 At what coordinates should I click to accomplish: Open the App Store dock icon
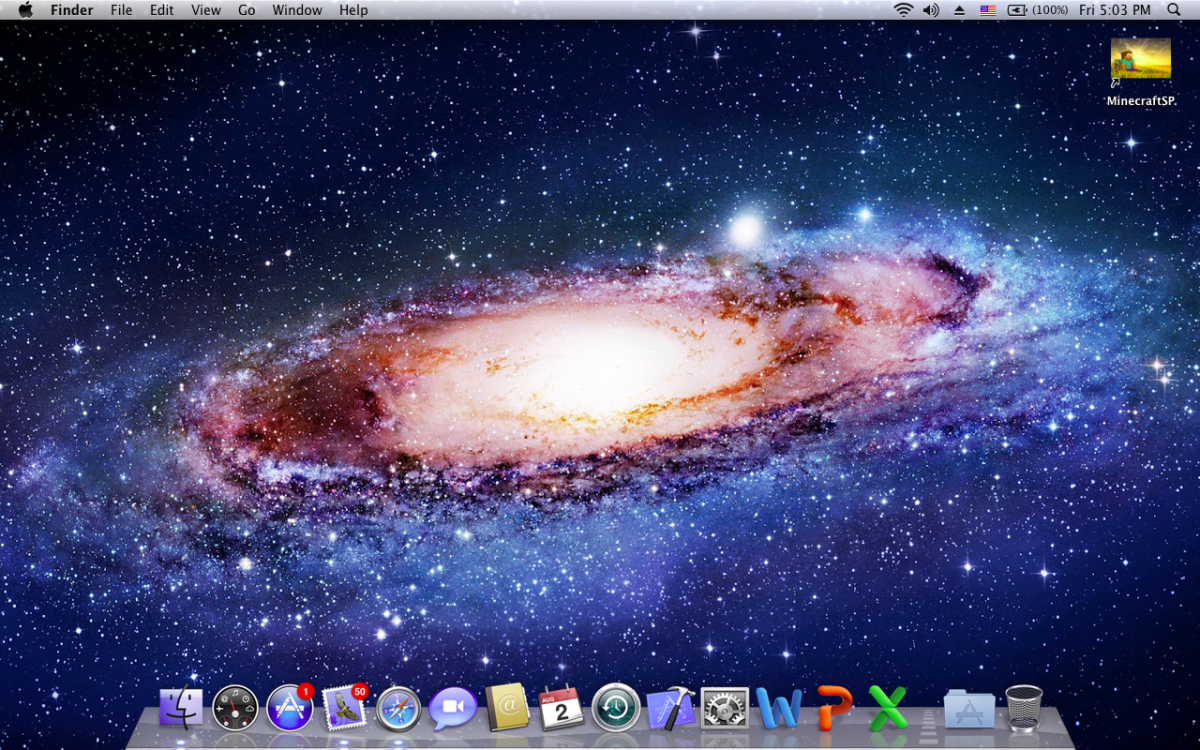[x=290, y=708]
